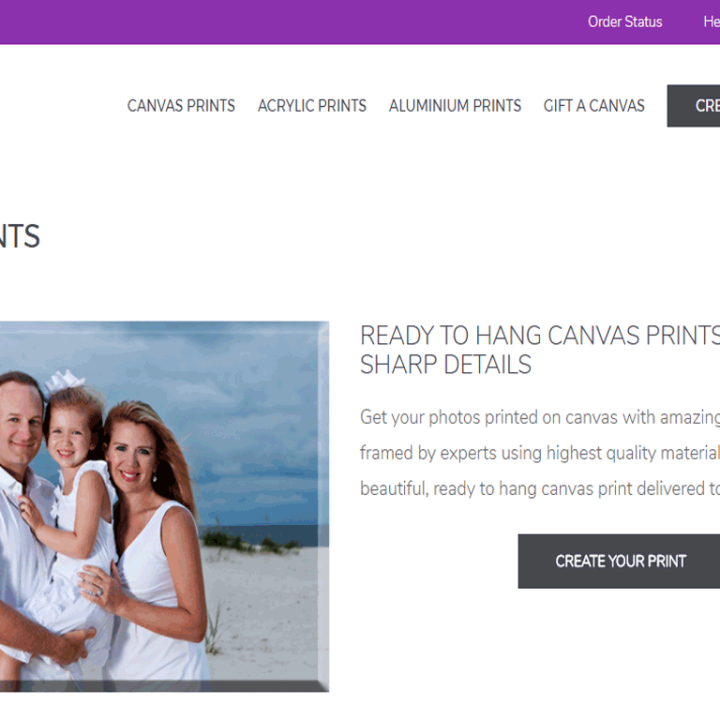Viewport: 720px width, 720px height.
Task: Click the Create Your Print button
Action: 619,561
